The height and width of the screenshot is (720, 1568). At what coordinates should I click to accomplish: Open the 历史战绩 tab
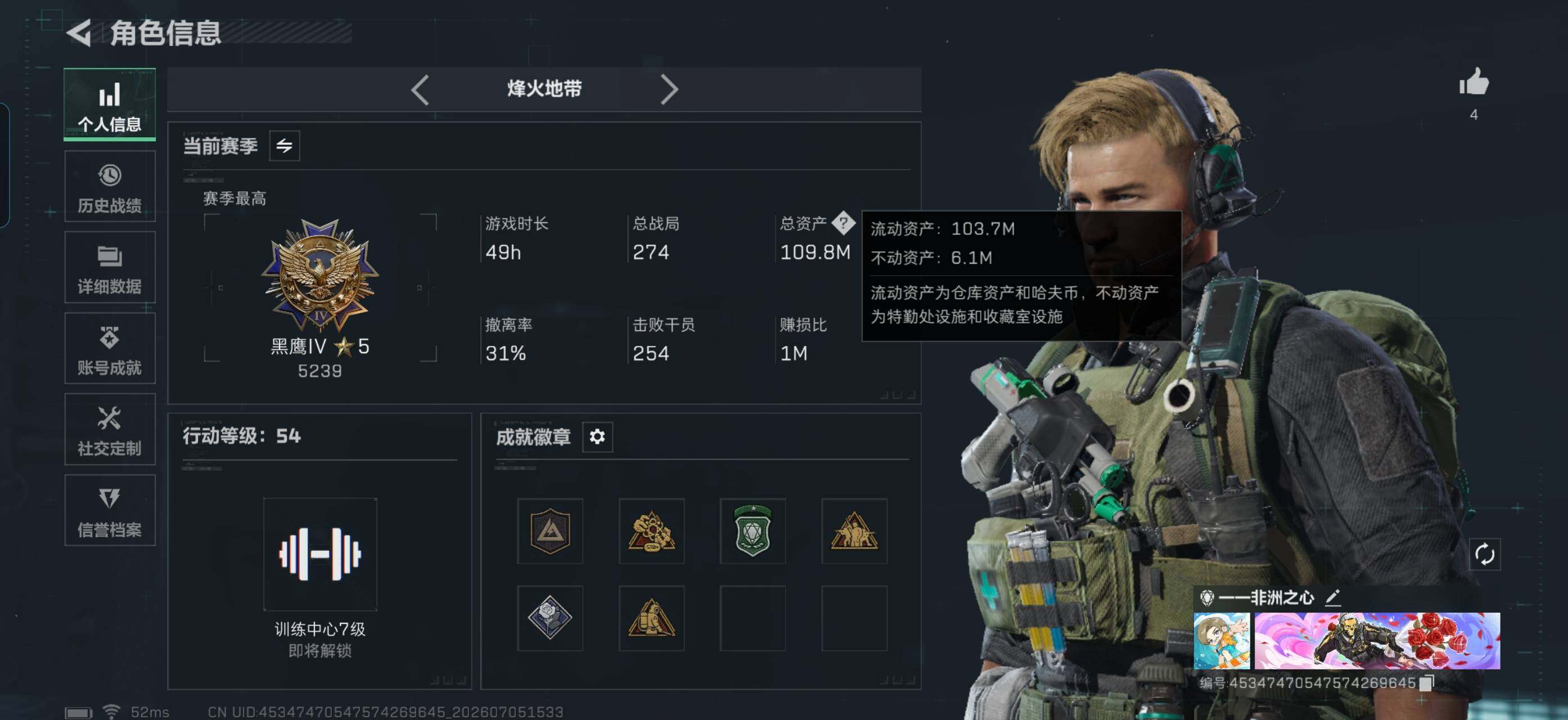[110, 186]
